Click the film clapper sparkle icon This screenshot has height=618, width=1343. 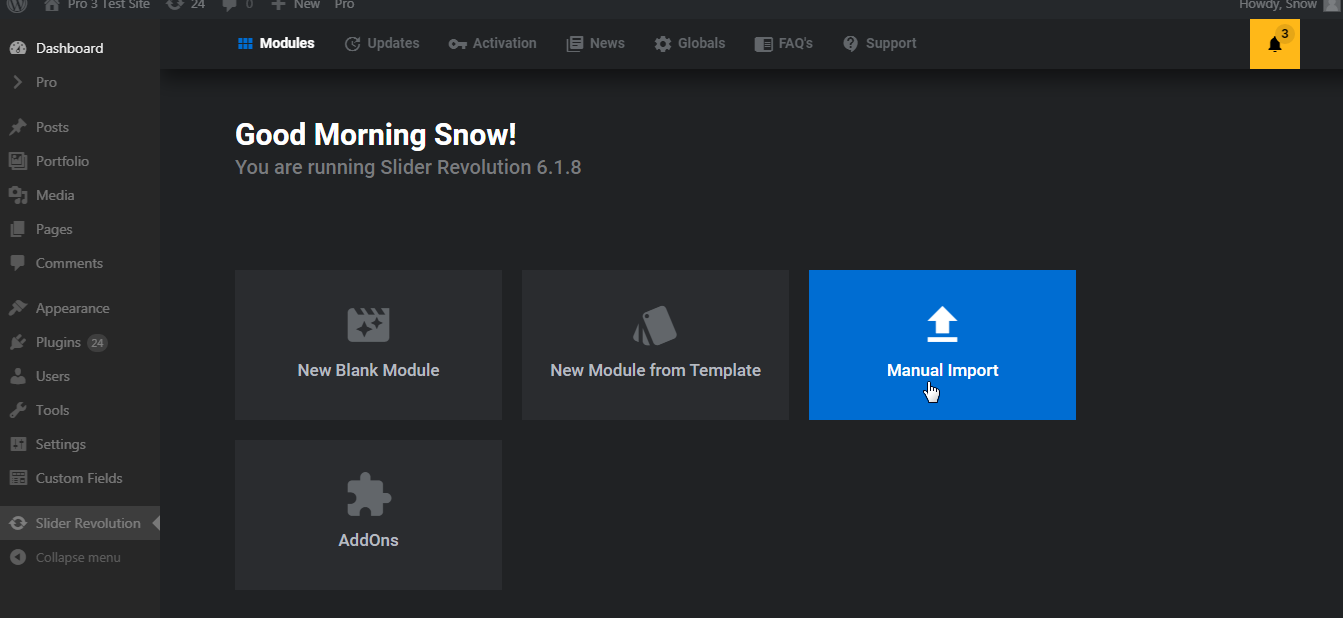(x=368, y=325)
